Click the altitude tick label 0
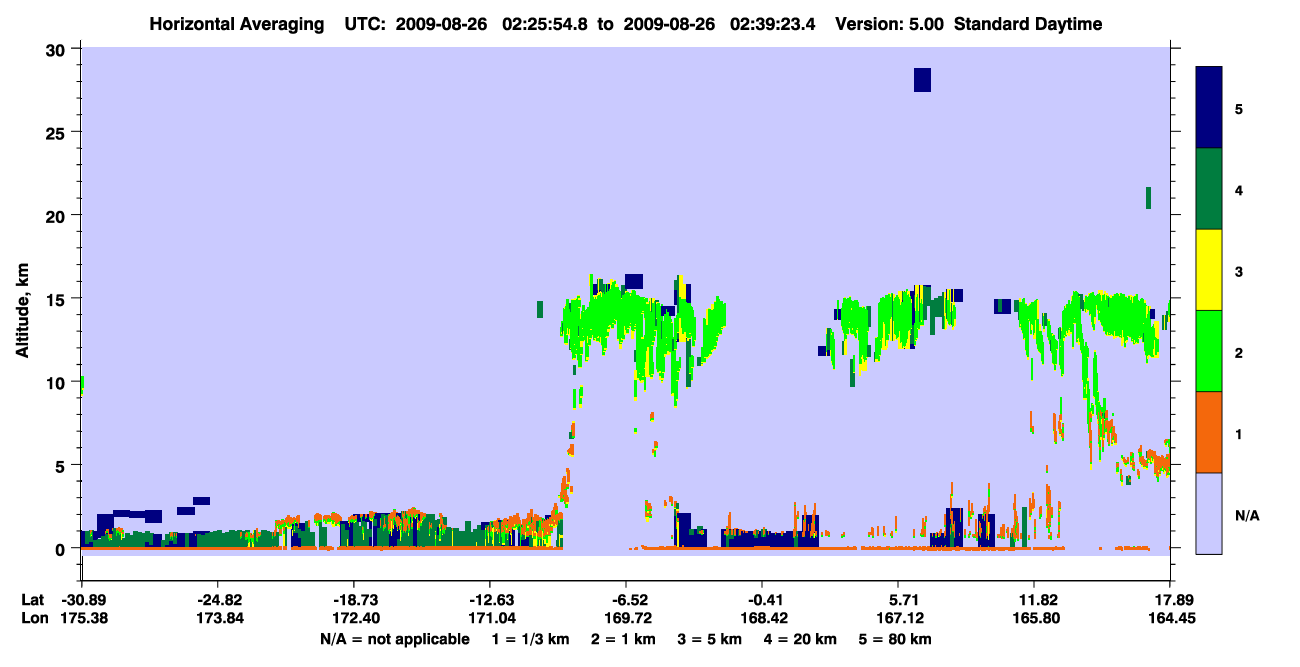1300x667 pixels. tap(61, 549)
